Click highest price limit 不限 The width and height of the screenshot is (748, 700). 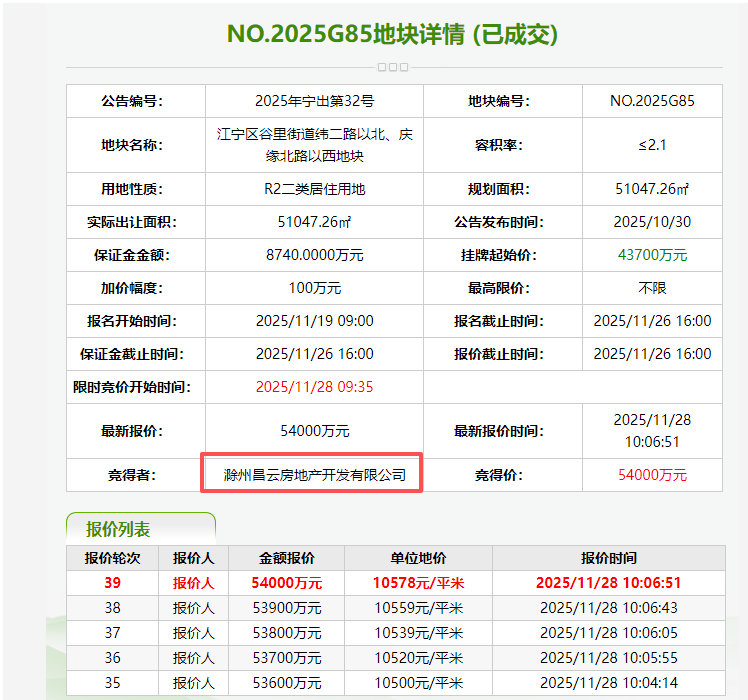click(x=652, y=288)
